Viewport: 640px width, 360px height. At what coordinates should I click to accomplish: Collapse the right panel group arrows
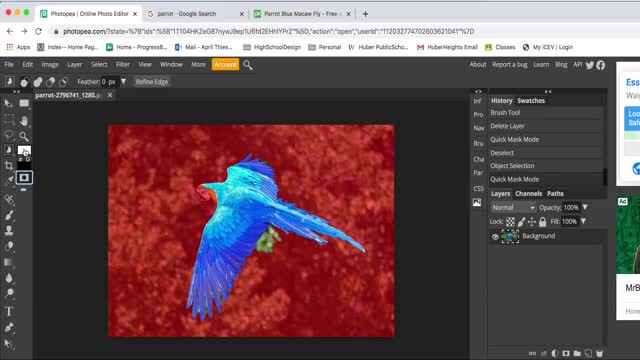pyautogui.click(x=548, y=91)
